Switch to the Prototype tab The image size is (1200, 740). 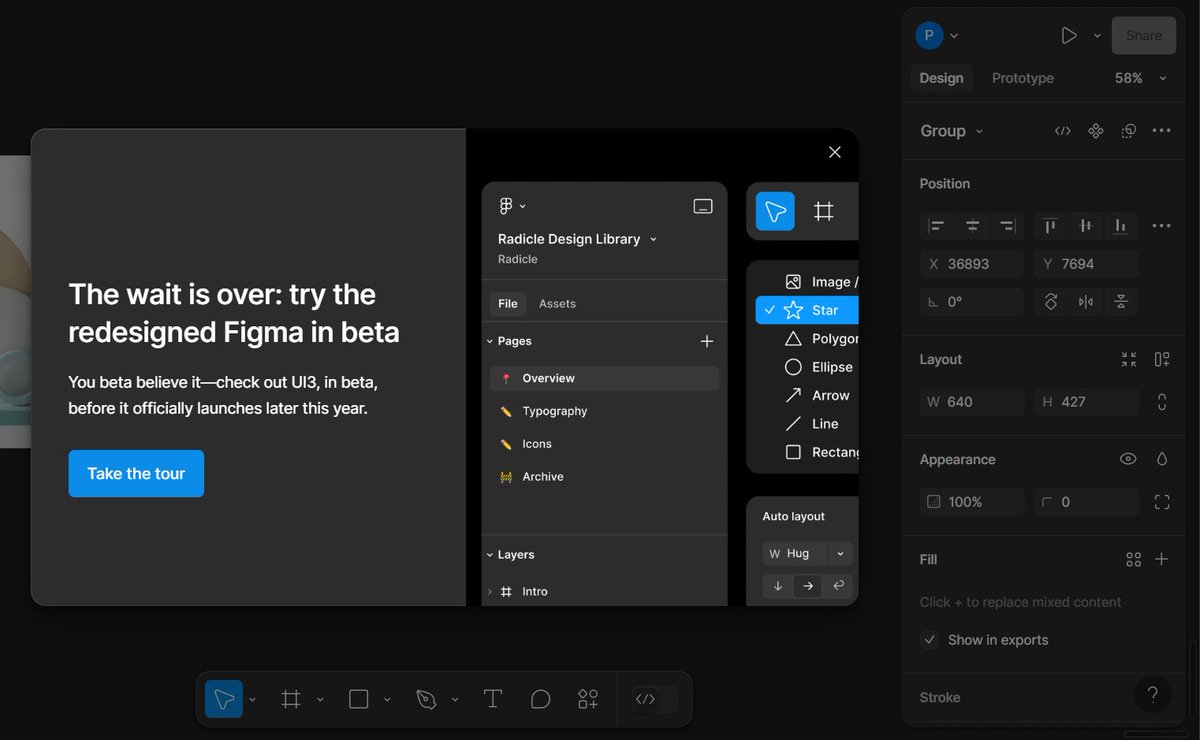(1022, 77)
